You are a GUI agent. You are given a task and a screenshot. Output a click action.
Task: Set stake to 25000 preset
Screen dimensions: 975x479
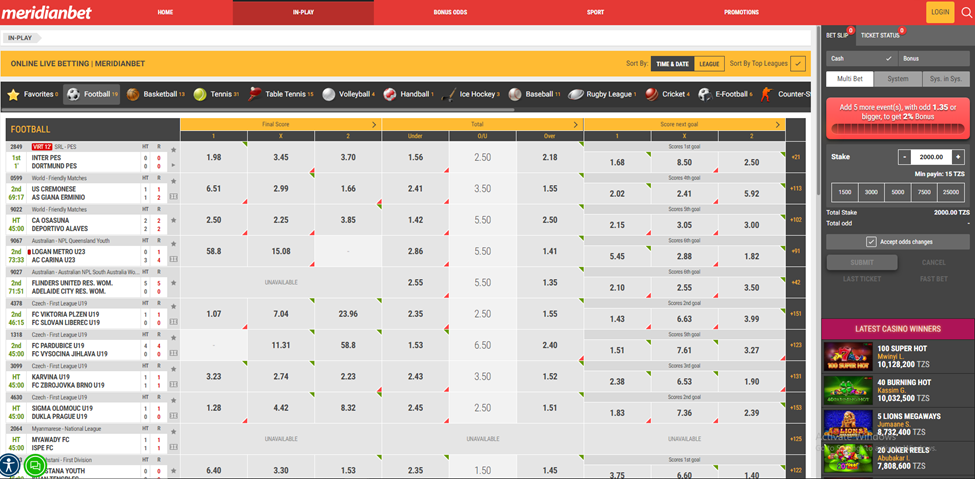[950, 193]
